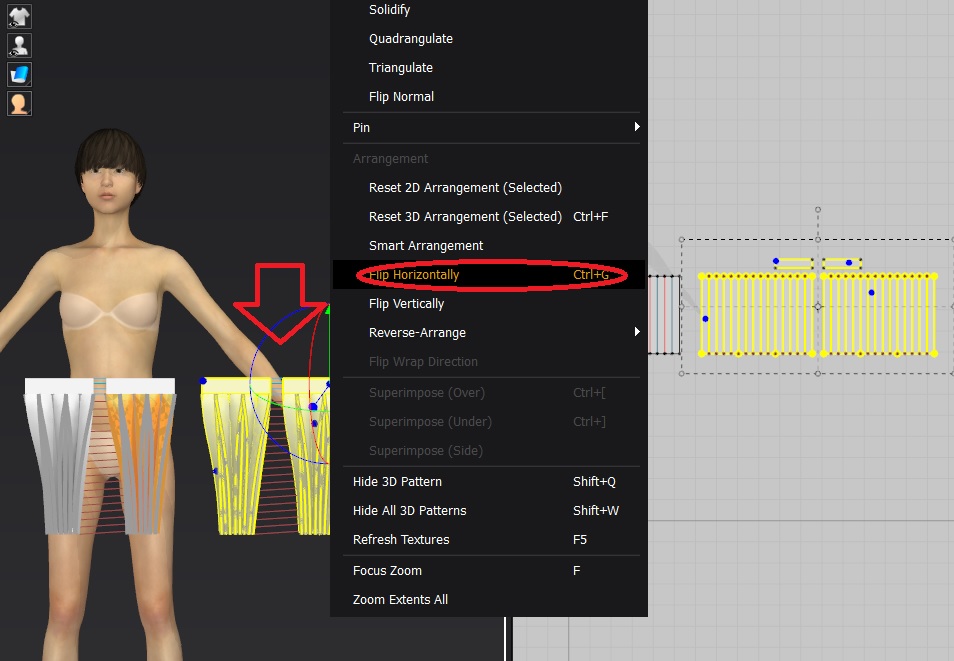Toggle the show avatar figure icon

pos(19,45)
